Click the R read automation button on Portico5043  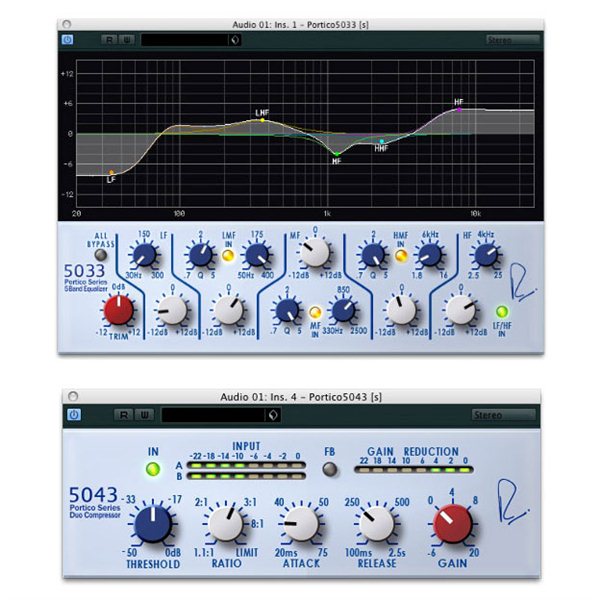point(125,413)
